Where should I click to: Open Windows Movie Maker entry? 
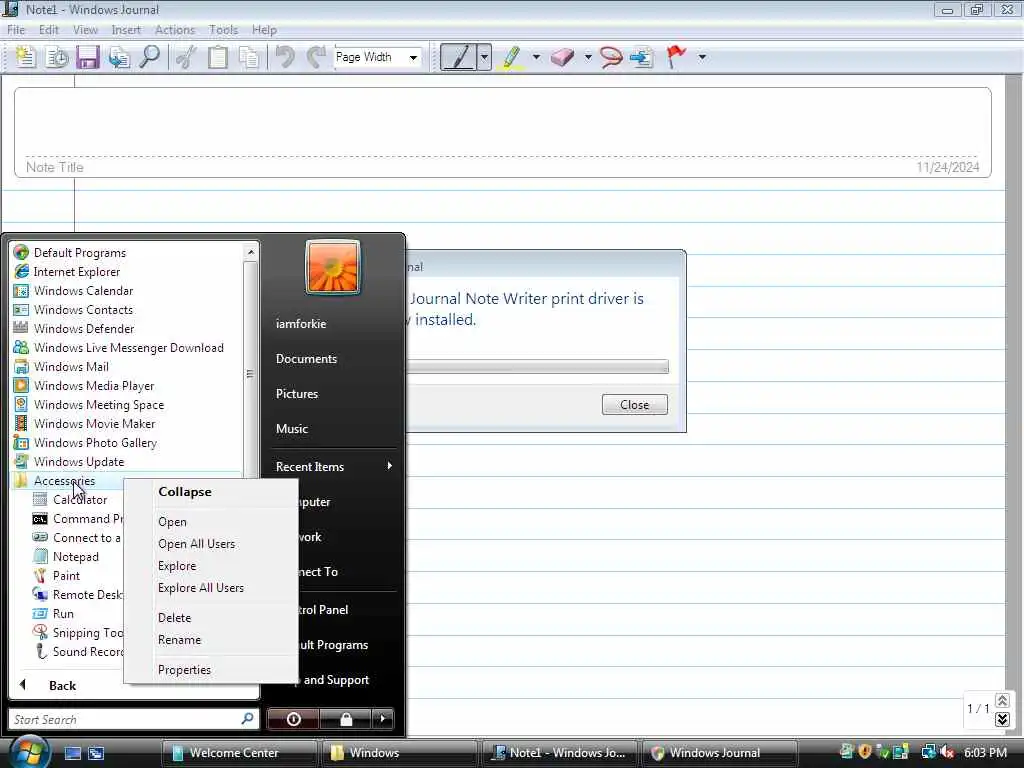point(95,424)
